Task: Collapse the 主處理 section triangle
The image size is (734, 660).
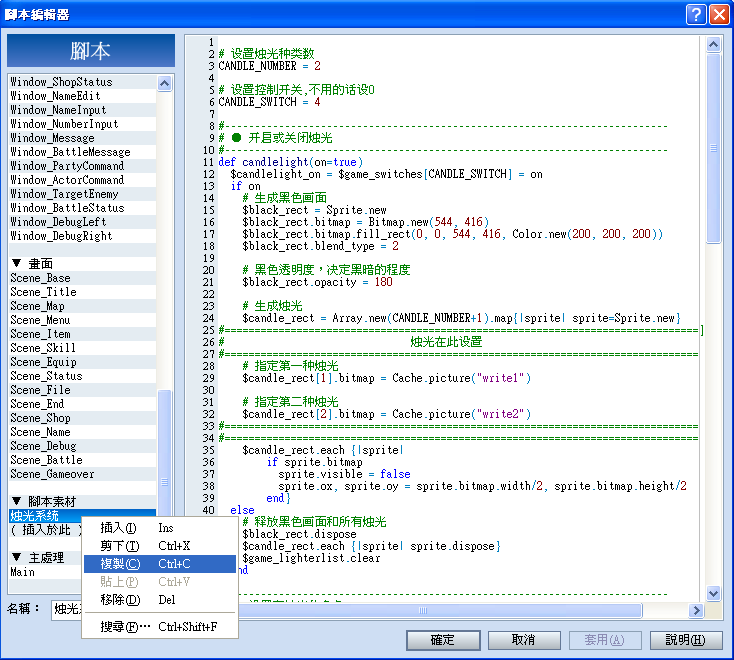Action: point(17,557)
